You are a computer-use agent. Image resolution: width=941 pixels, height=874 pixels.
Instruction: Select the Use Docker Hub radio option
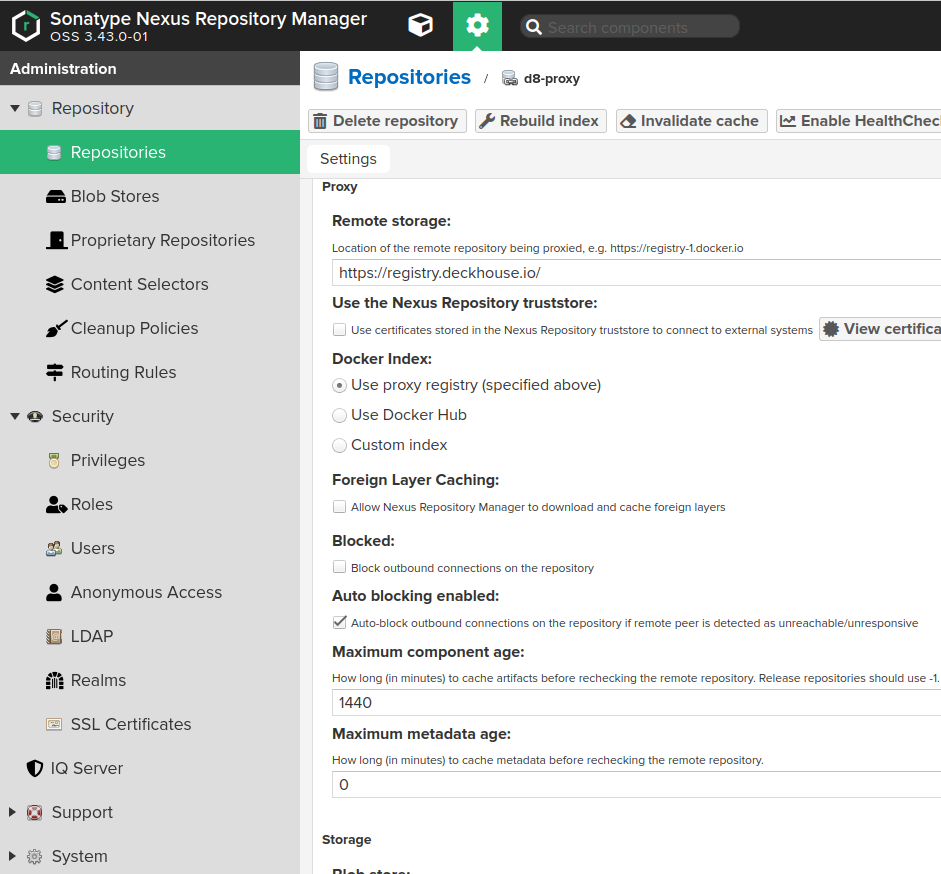point(339,415)
